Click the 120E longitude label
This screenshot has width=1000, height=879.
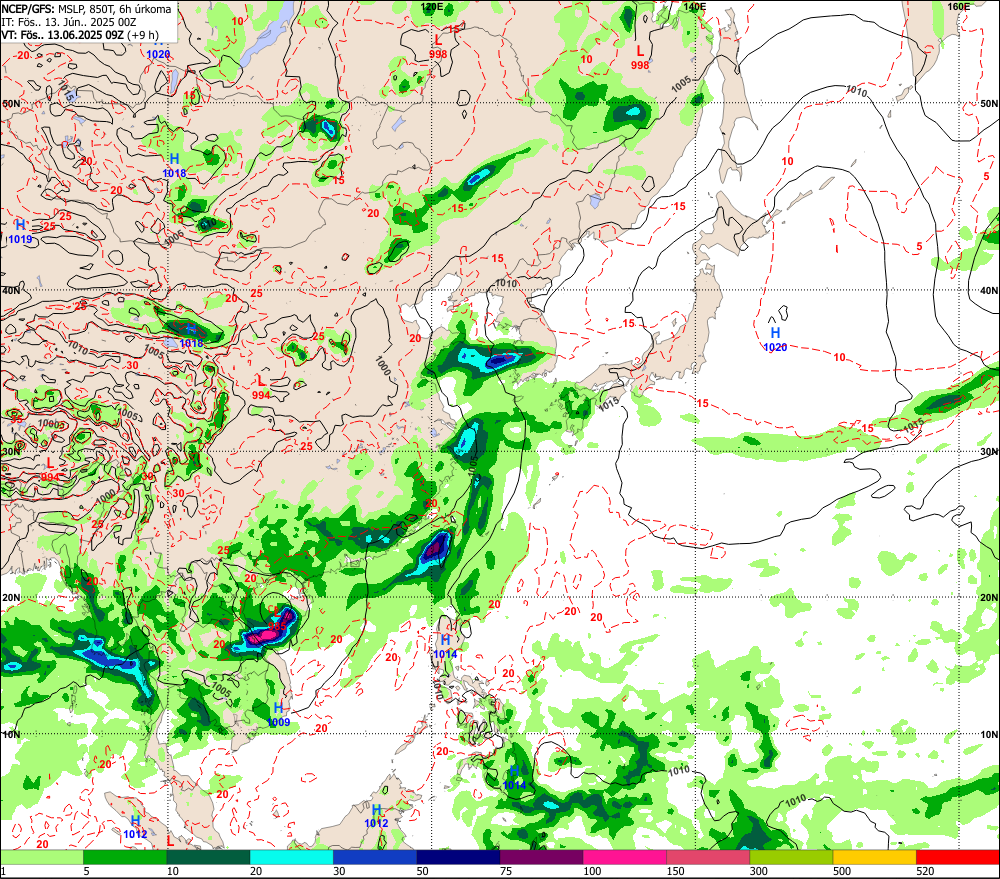click(x=432, y=6)
